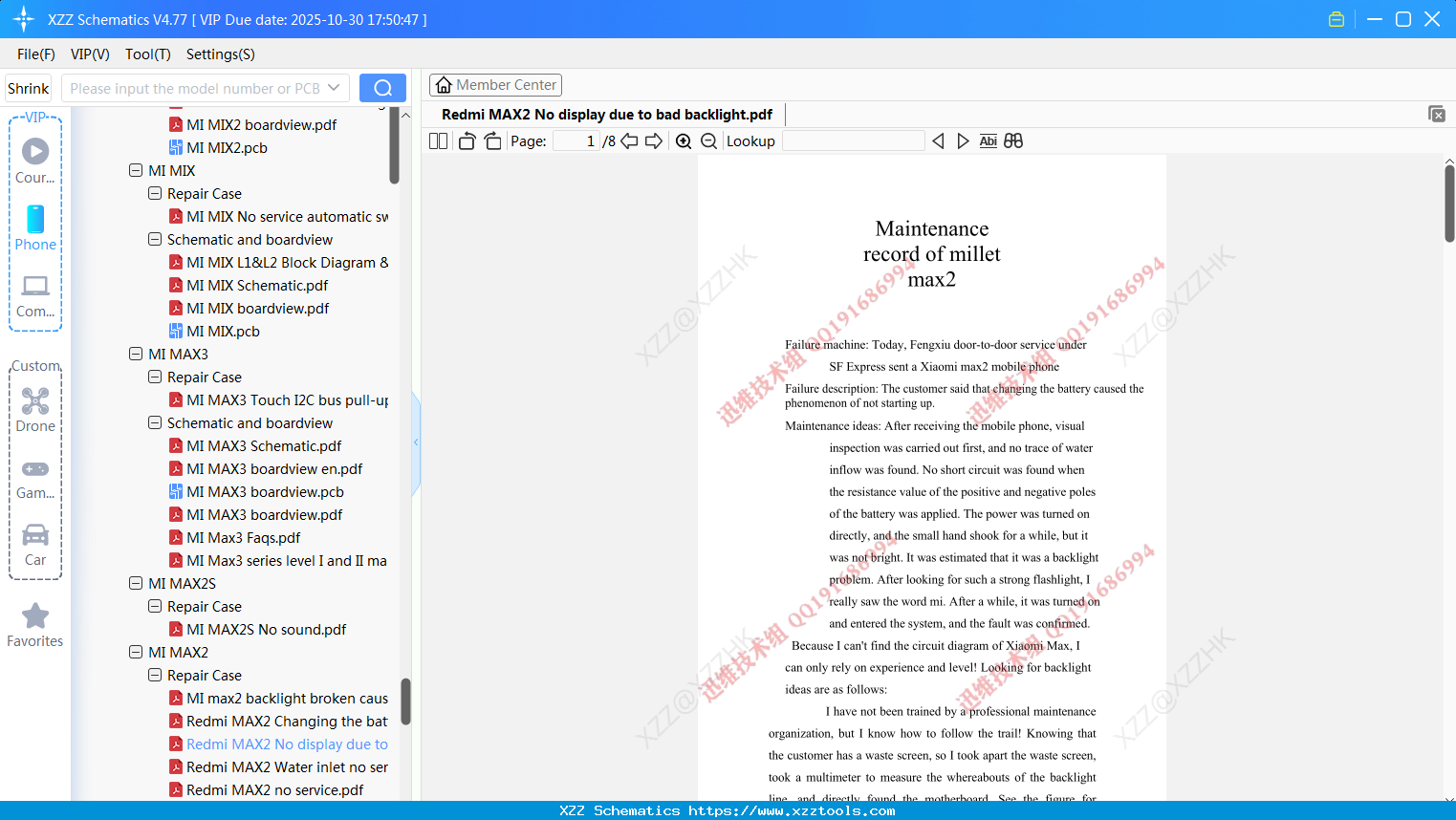Open MI MIX.pcb file
Viewport: 1456px width, 820px height.
(223, 332)
